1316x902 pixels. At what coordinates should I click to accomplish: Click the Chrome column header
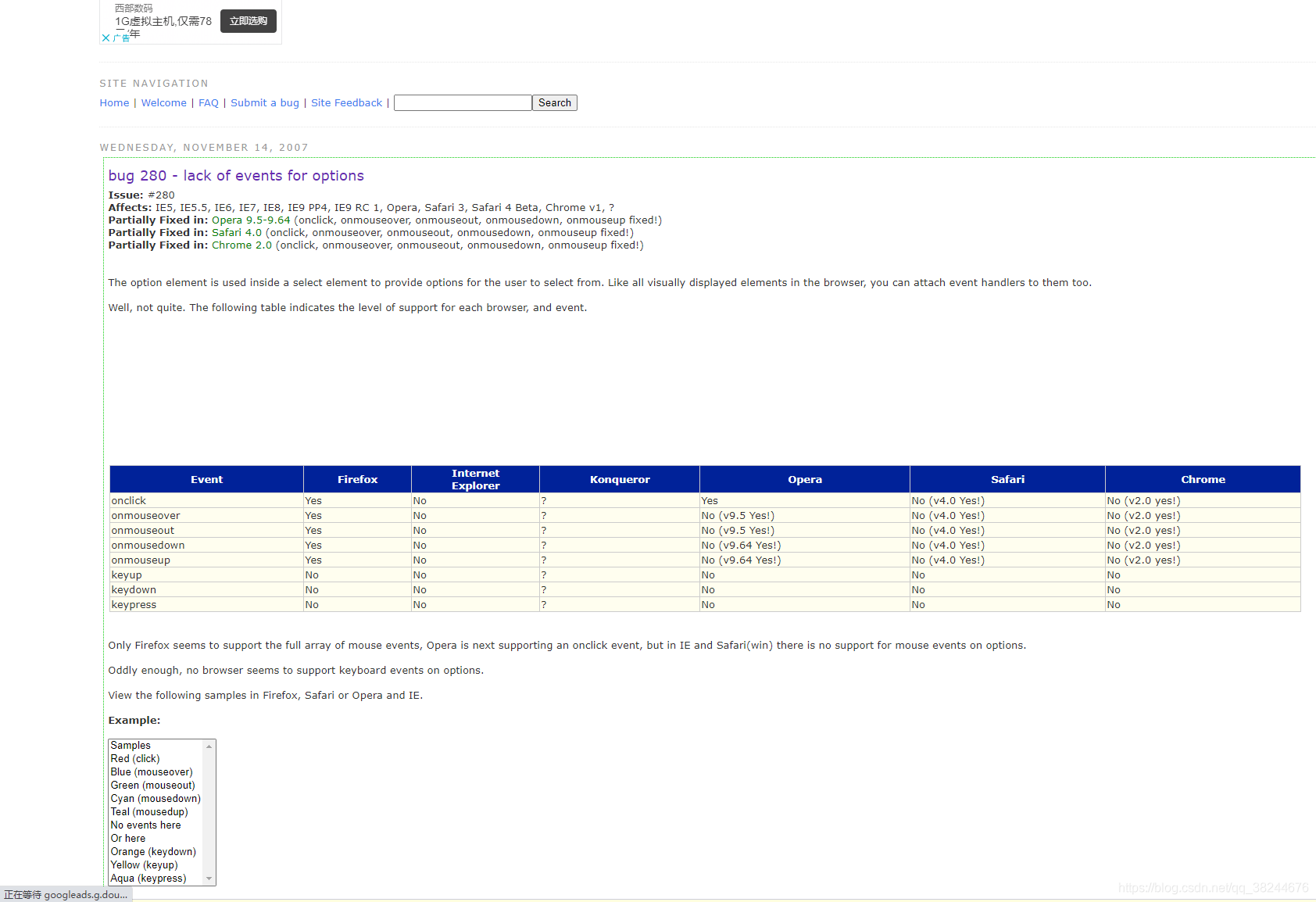tap(1203, 479)
